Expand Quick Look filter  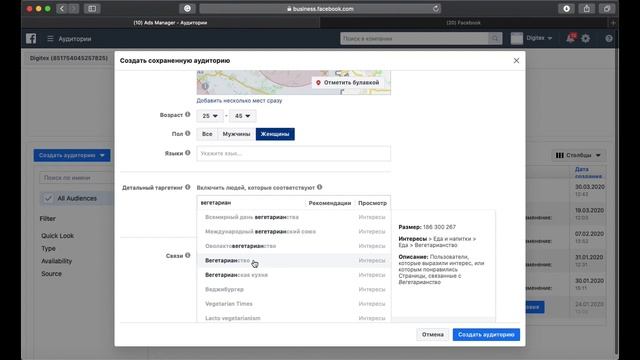pos(58,236)
